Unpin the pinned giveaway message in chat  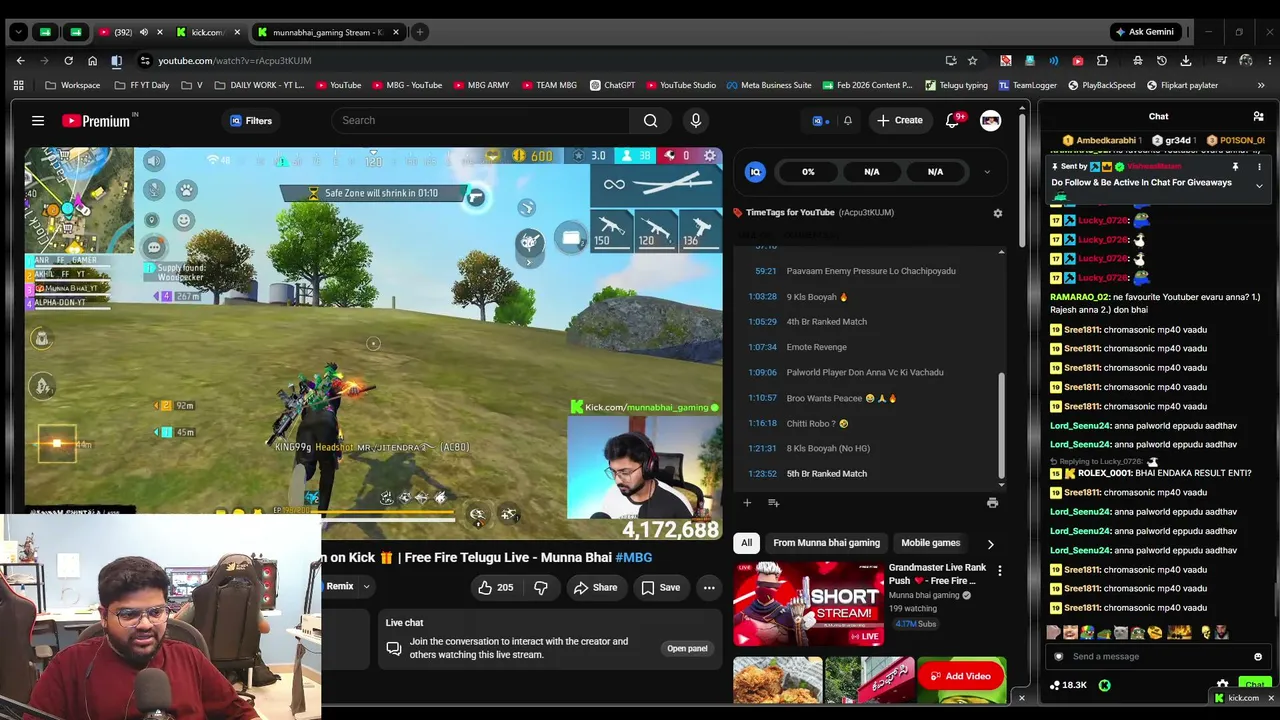(x=1235, y=167)
